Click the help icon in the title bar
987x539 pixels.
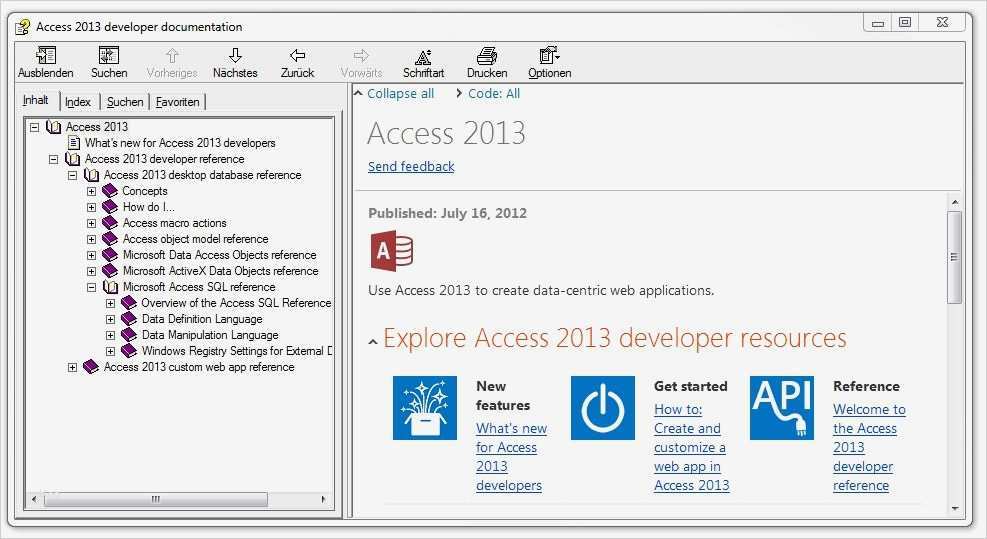click(x=22, y=27)
